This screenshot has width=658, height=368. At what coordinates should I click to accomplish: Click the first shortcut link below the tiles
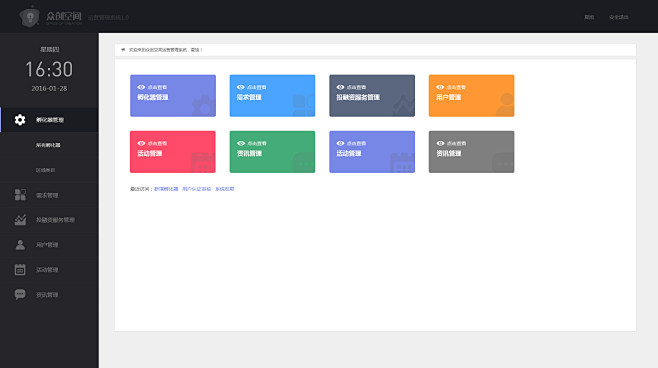point(166,189)
